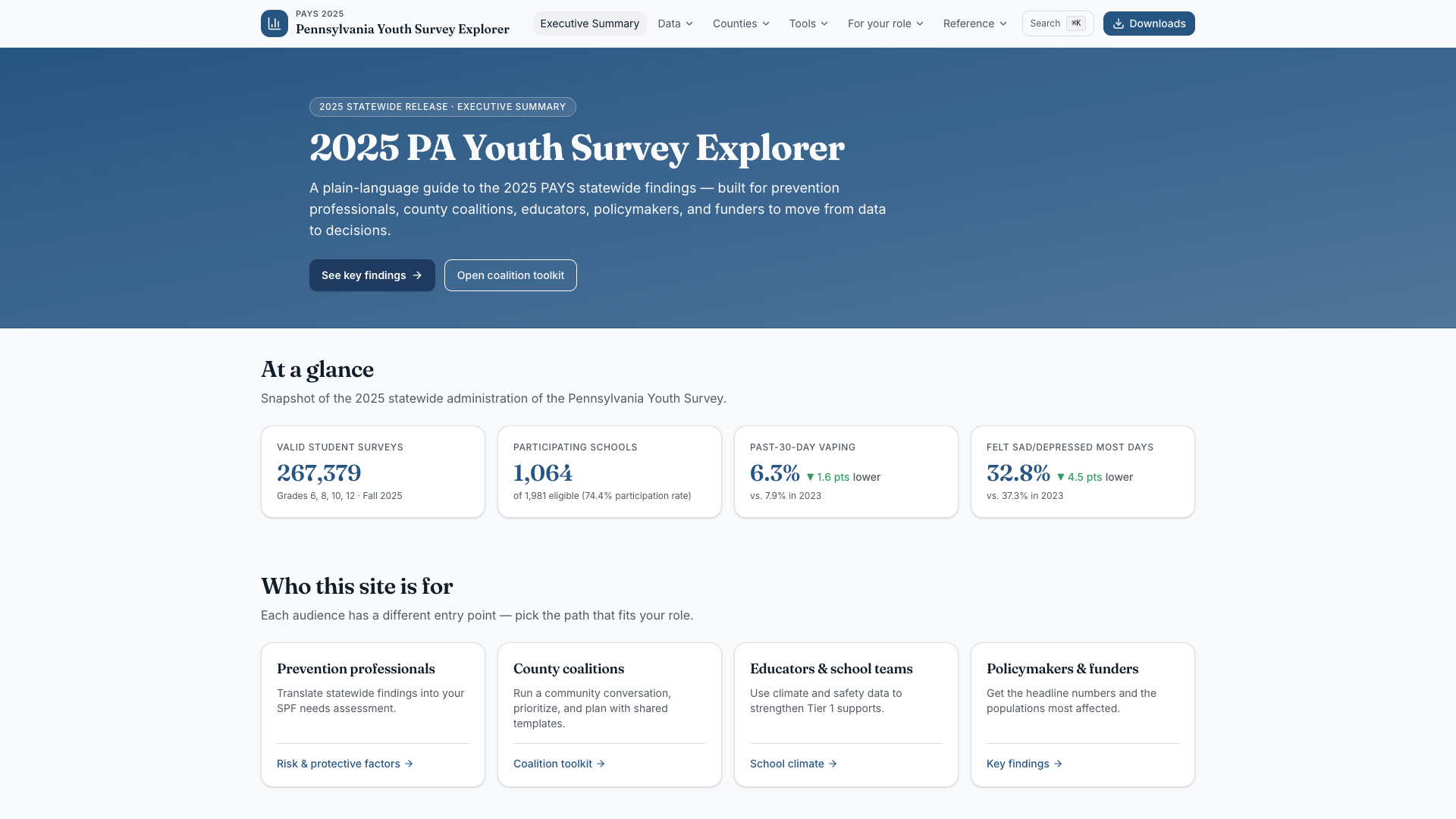This screenshot has height=819, width=1456.
Task: Select the Executive Summary nav item
Action: (589, 24)
